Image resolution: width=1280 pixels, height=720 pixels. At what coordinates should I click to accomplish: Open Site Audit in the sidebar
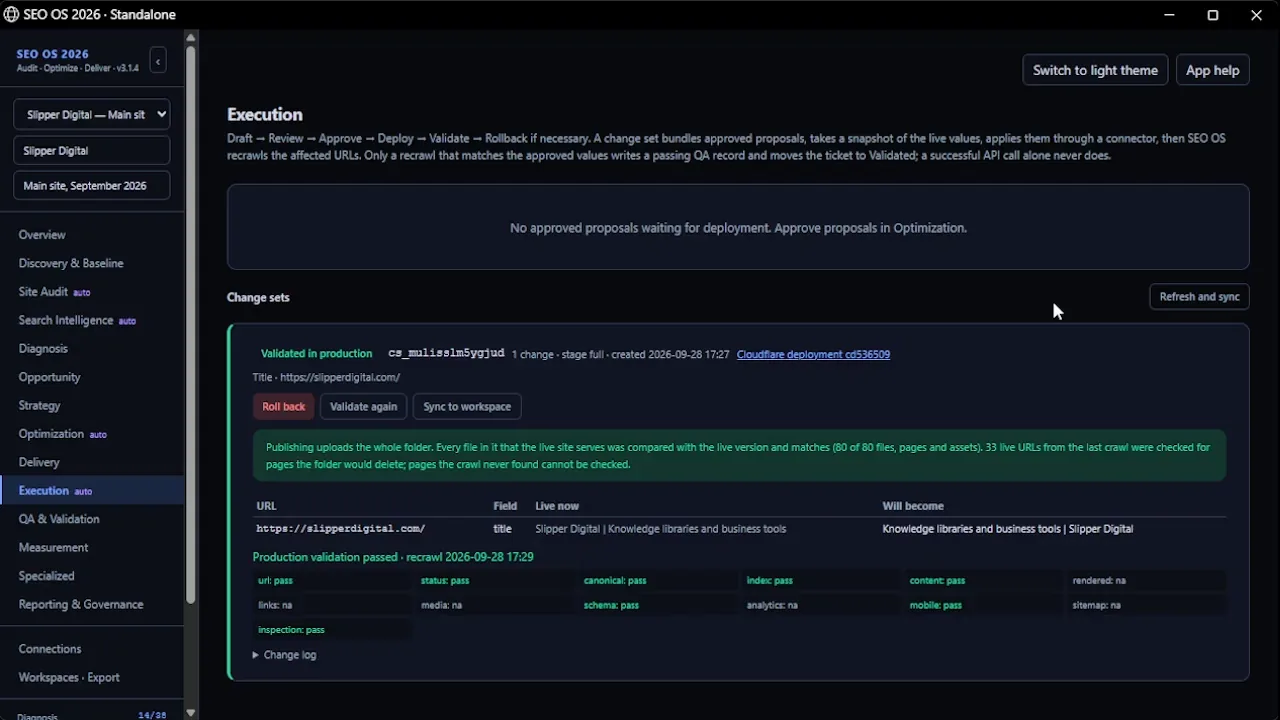tap(43, 292)
